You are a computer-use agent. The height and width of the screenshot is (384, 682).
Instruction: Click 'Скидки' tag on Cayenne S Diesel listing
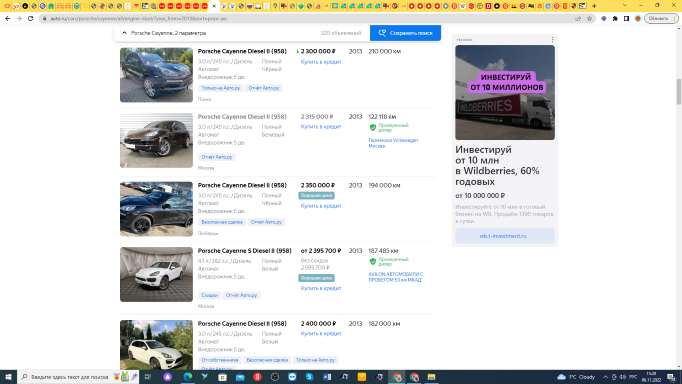210,295
